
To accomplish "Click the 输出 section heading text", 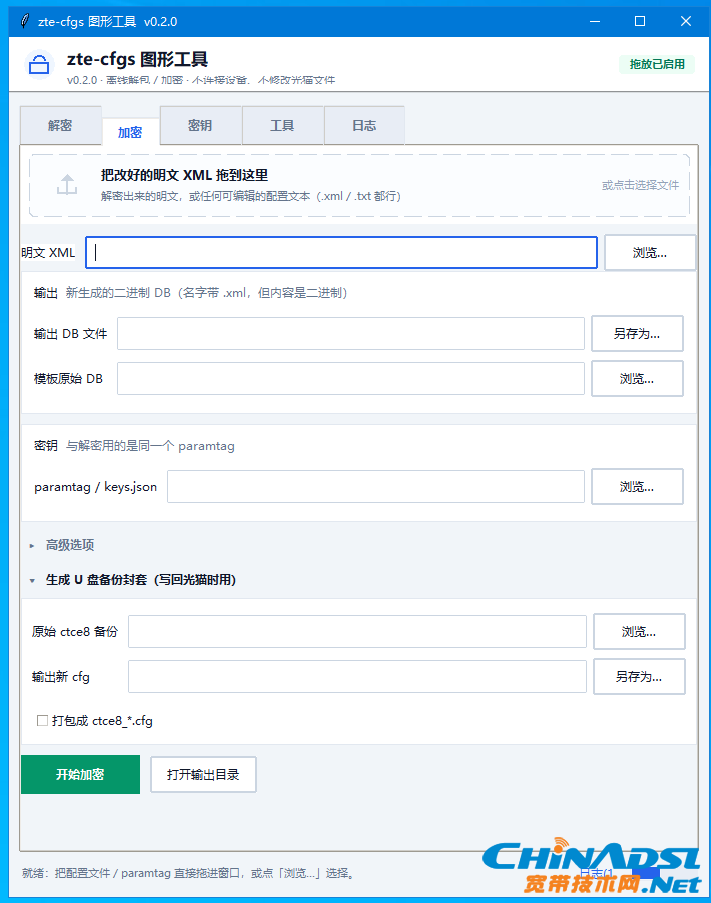I will tap(46, 293).
